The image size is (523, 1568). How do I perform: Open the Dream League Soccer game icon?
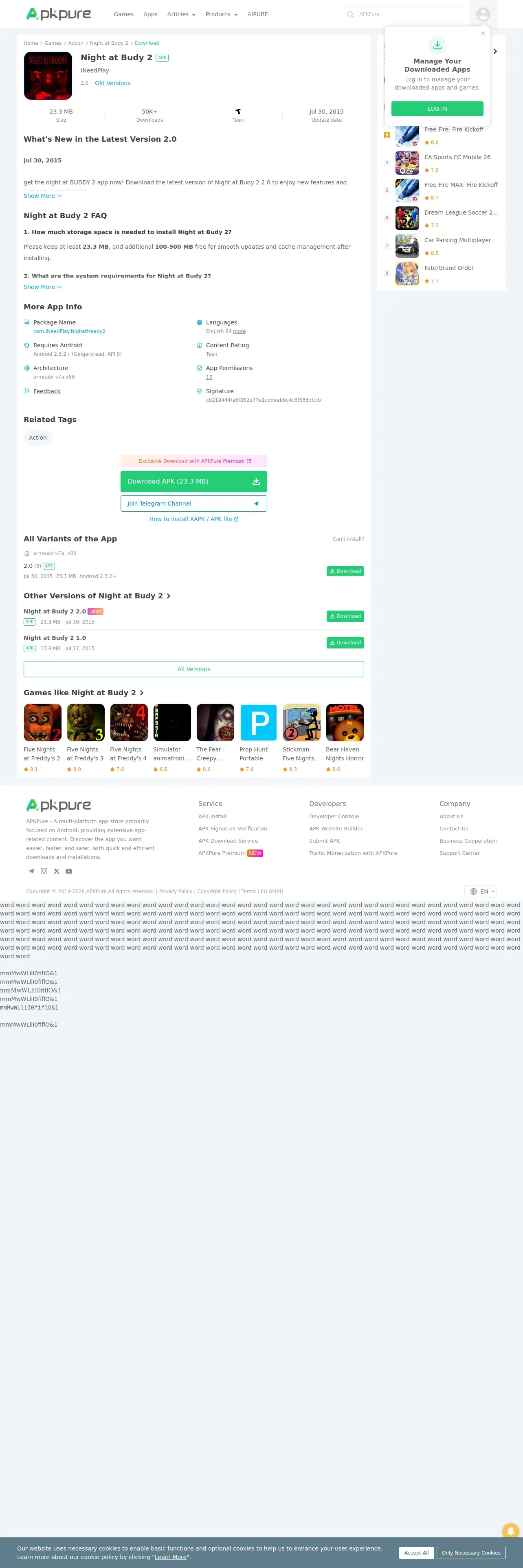(x=407, y=219)
